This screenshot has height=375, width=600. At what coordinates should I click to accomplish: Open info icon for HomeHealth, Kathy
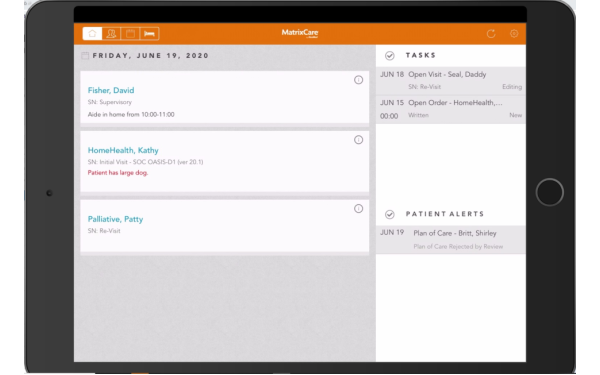(x=358, y=140)
